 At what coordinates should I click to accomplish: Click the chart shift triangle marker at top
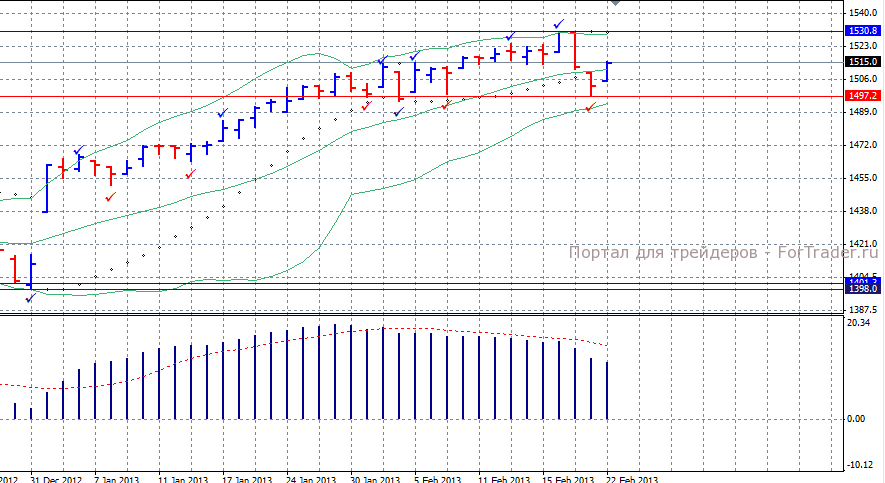tap(615, 3)
